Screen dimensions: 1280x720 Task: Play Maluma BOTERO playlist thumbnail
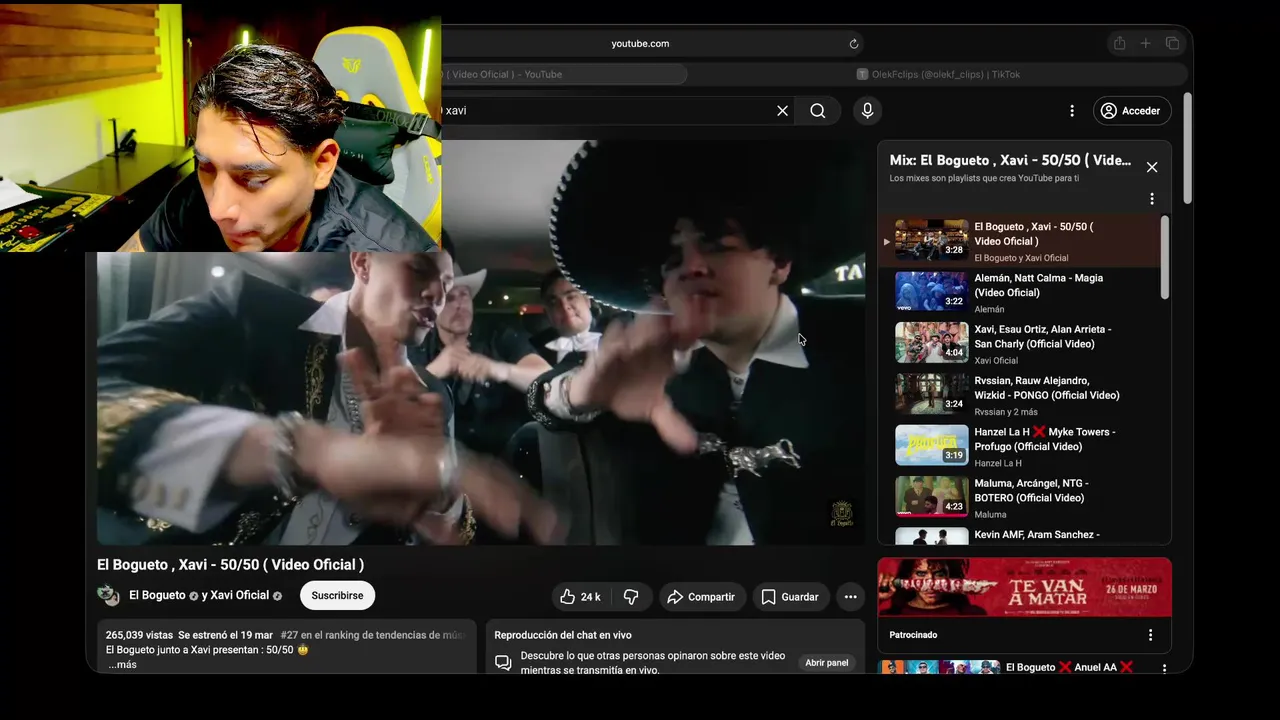point(931,497)
